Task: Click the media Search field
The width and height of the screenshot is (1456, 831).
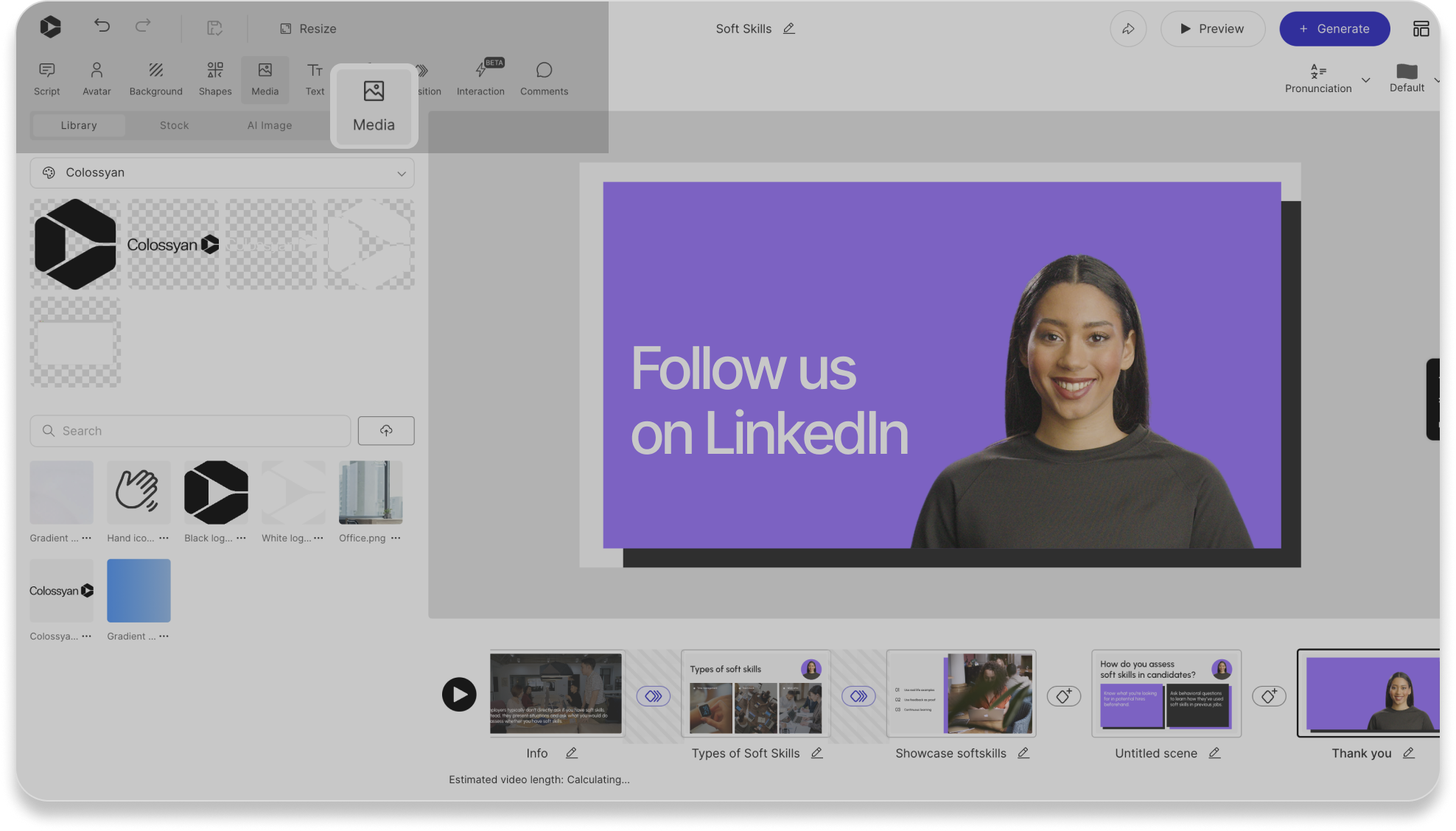Action: [190, 431]
